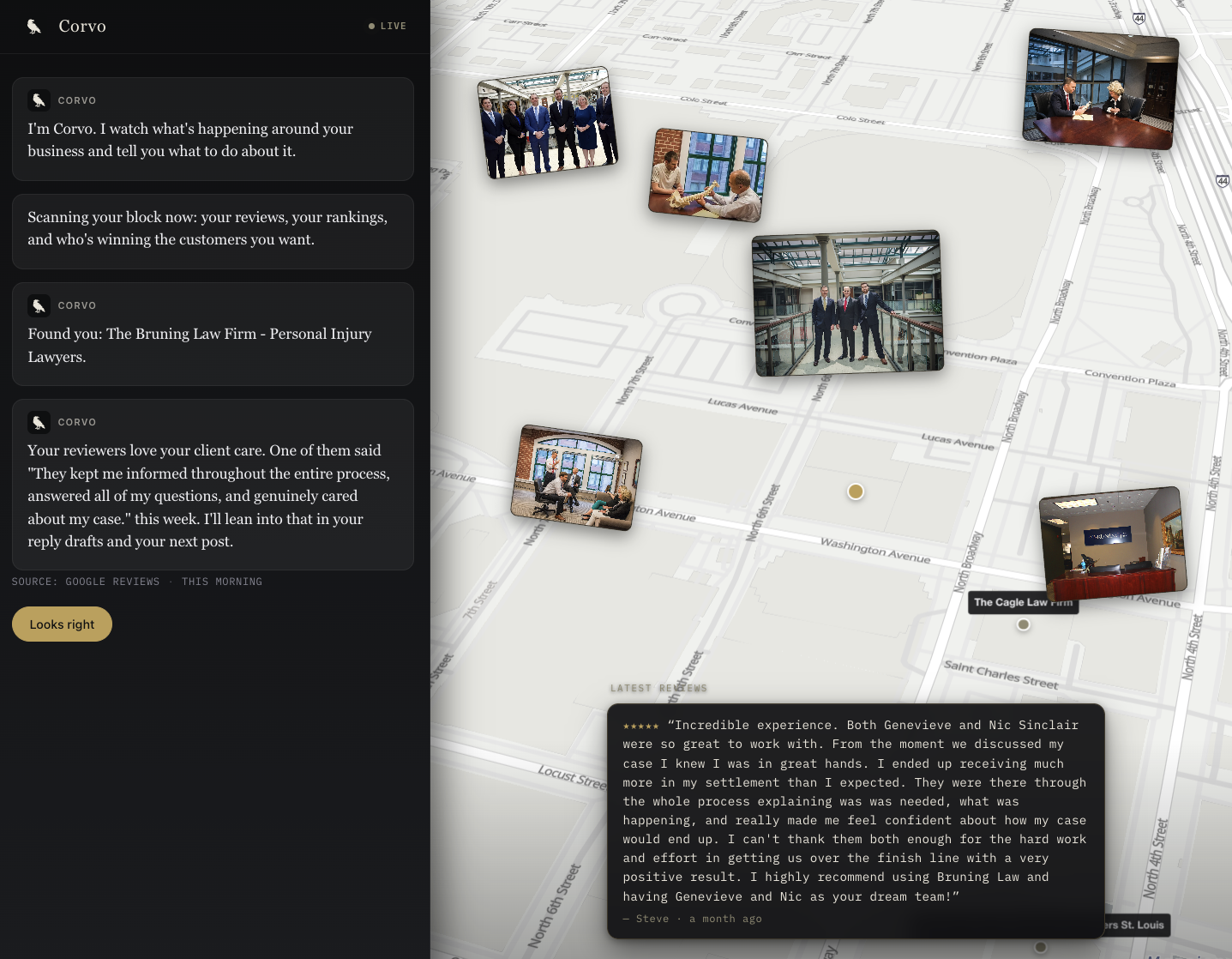
Task: Click the Locust Street map label
Action: pos(573,776)
